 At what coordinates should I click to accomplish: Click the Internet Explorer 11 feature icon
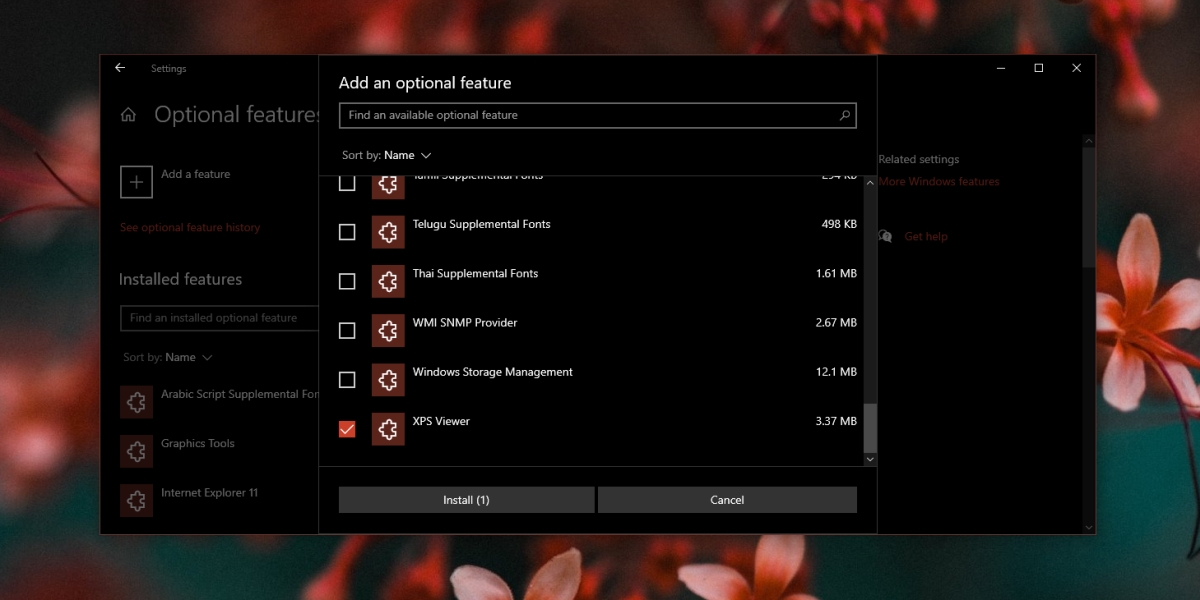click(x=136, y=500)
